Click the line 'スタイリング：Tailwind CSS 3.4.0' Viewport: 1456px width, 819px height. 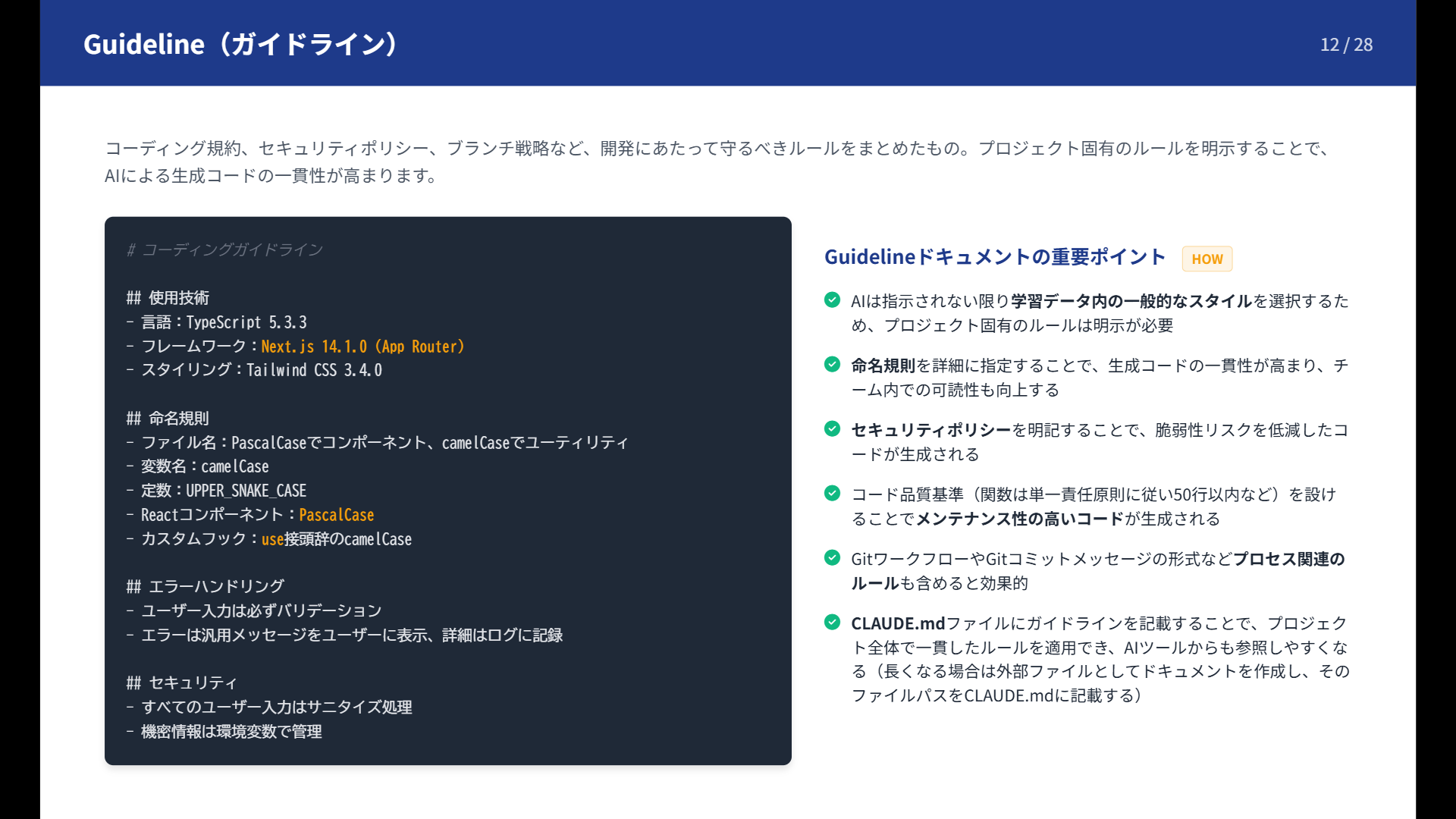(254, 370)
